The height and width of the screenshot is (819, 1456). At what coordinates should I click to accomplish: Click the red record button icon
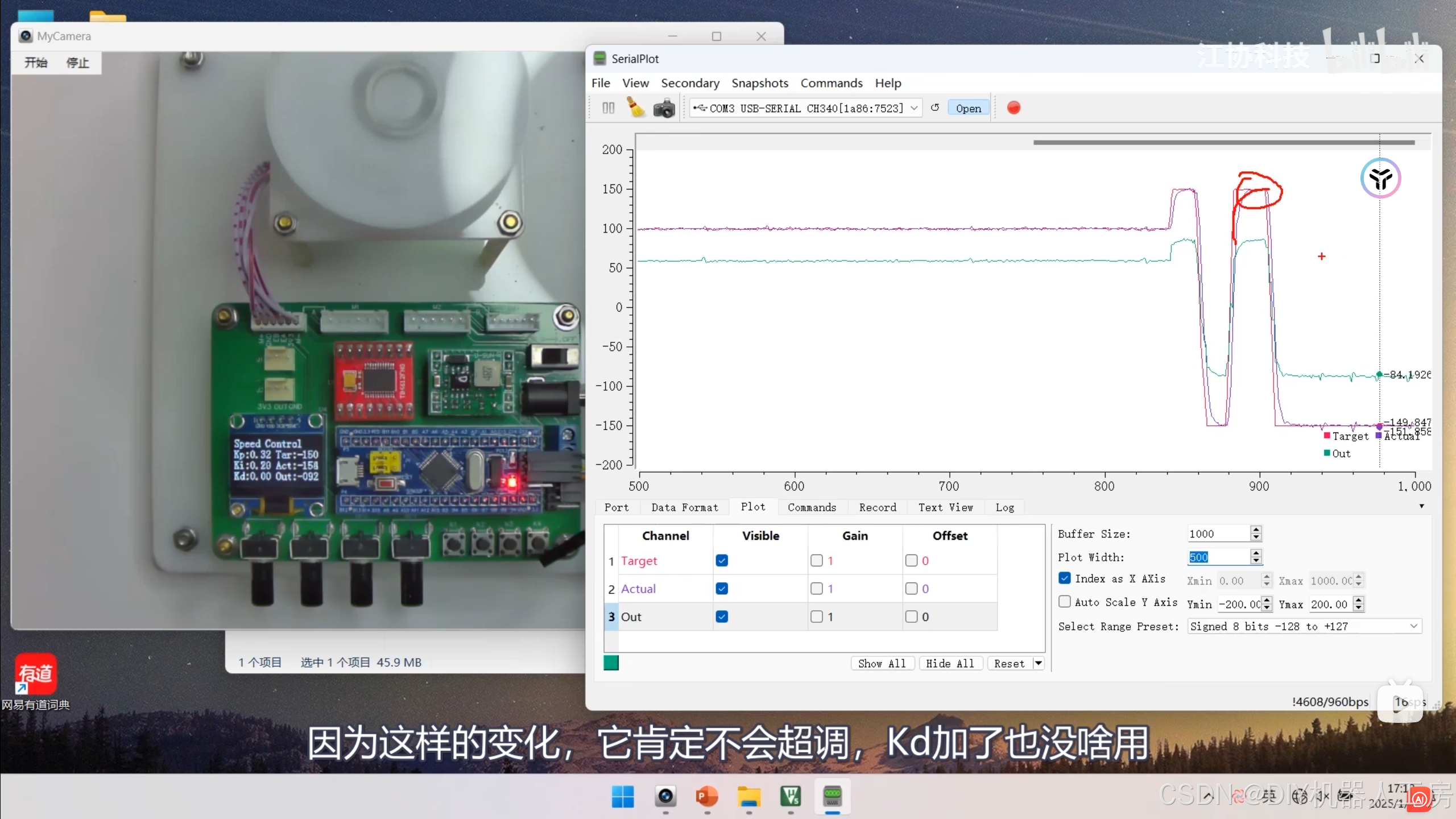[x=1014, y=107]
